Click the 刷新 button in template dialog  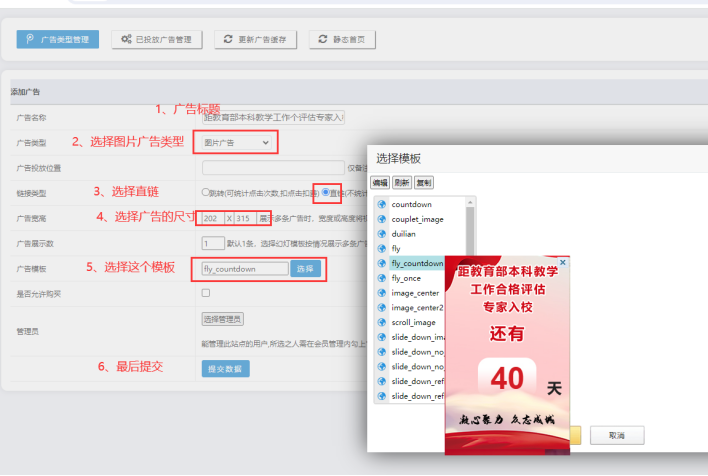[x=402, y=183]
